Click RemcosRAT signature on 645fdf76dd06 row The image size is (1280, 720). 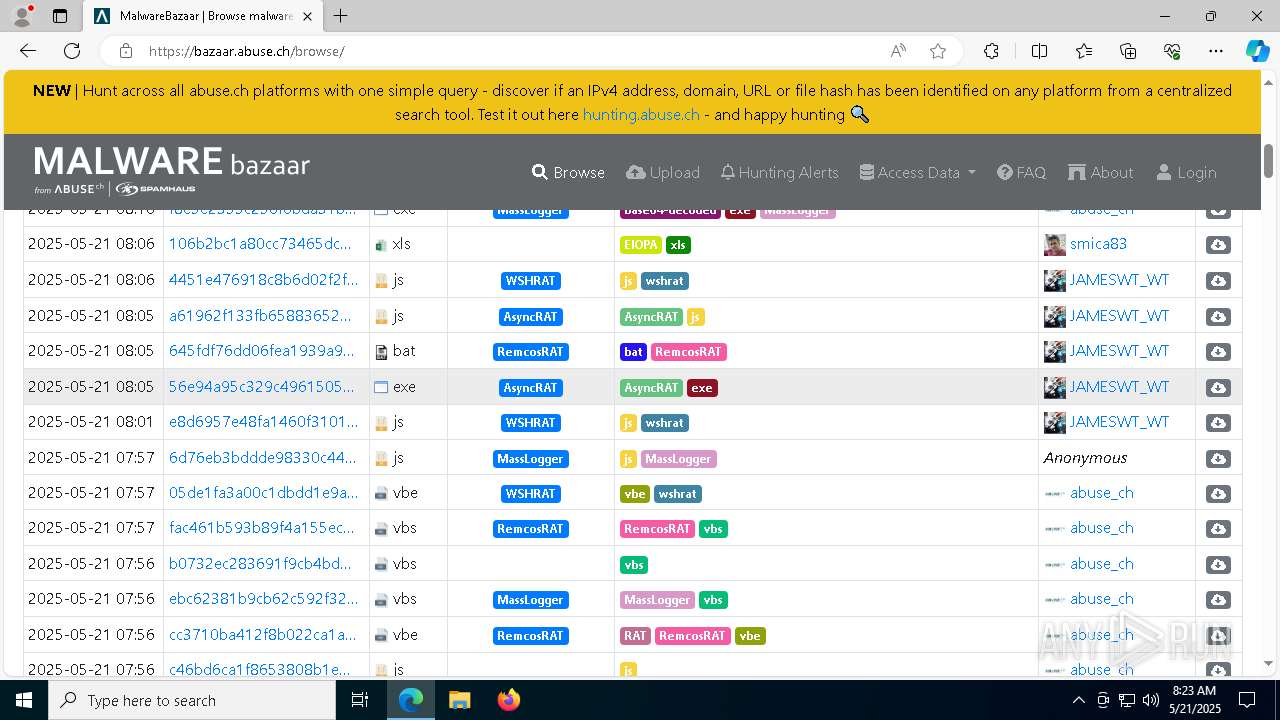coord(530,352)
